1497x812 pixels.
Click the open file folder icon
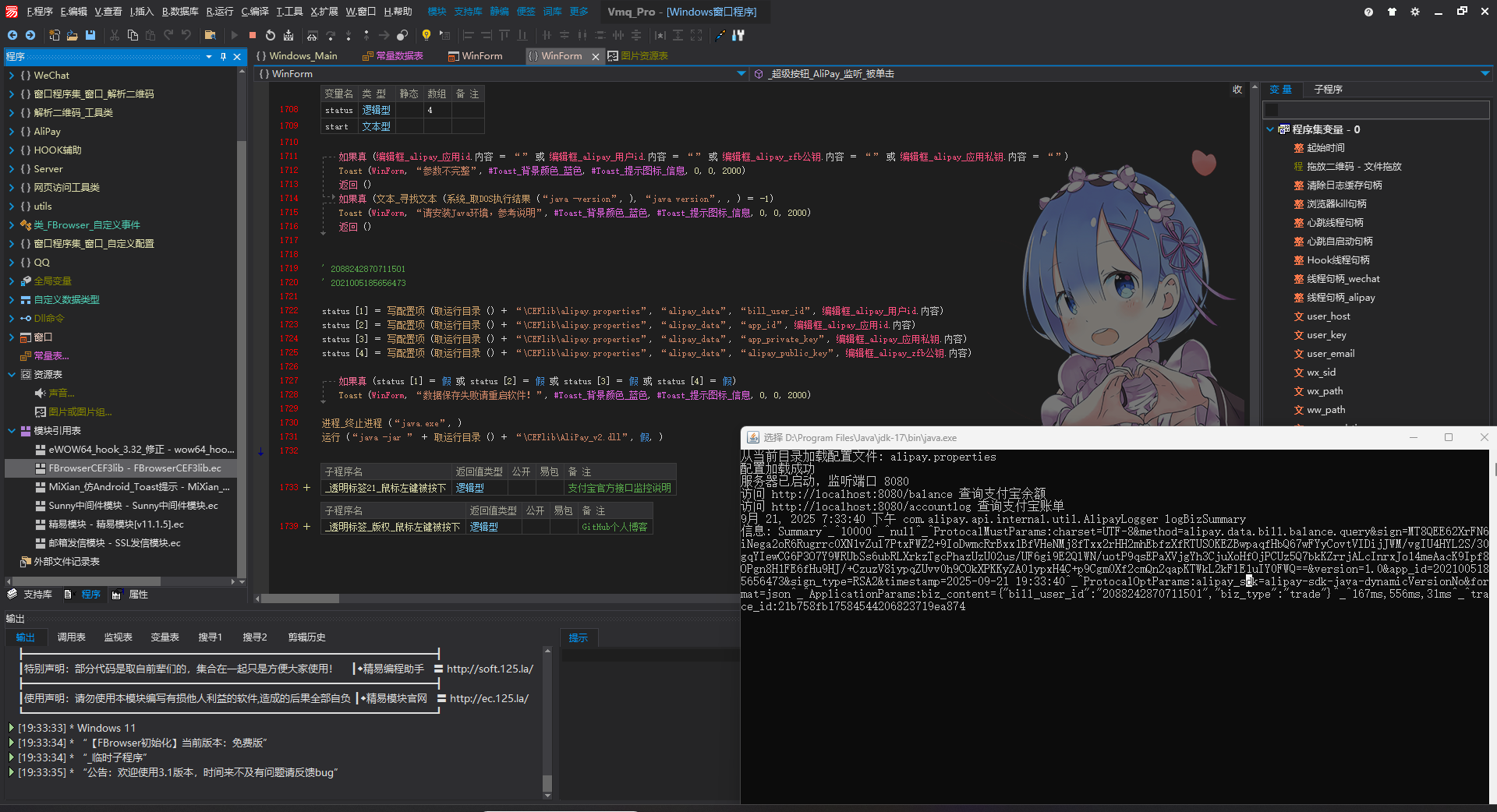(x=73, y=35)
